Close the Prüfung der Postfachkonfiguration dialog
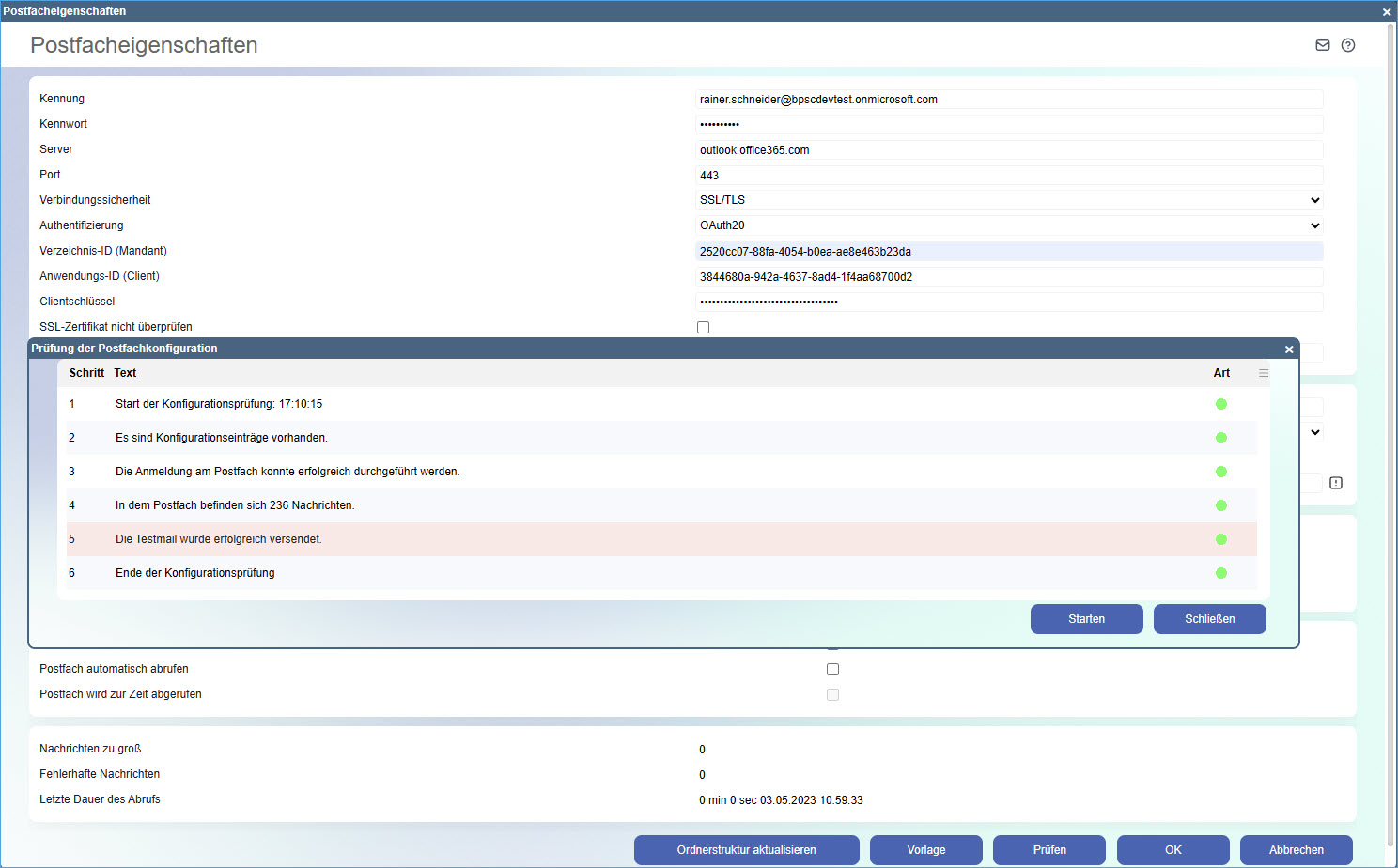 (1289, 349)
